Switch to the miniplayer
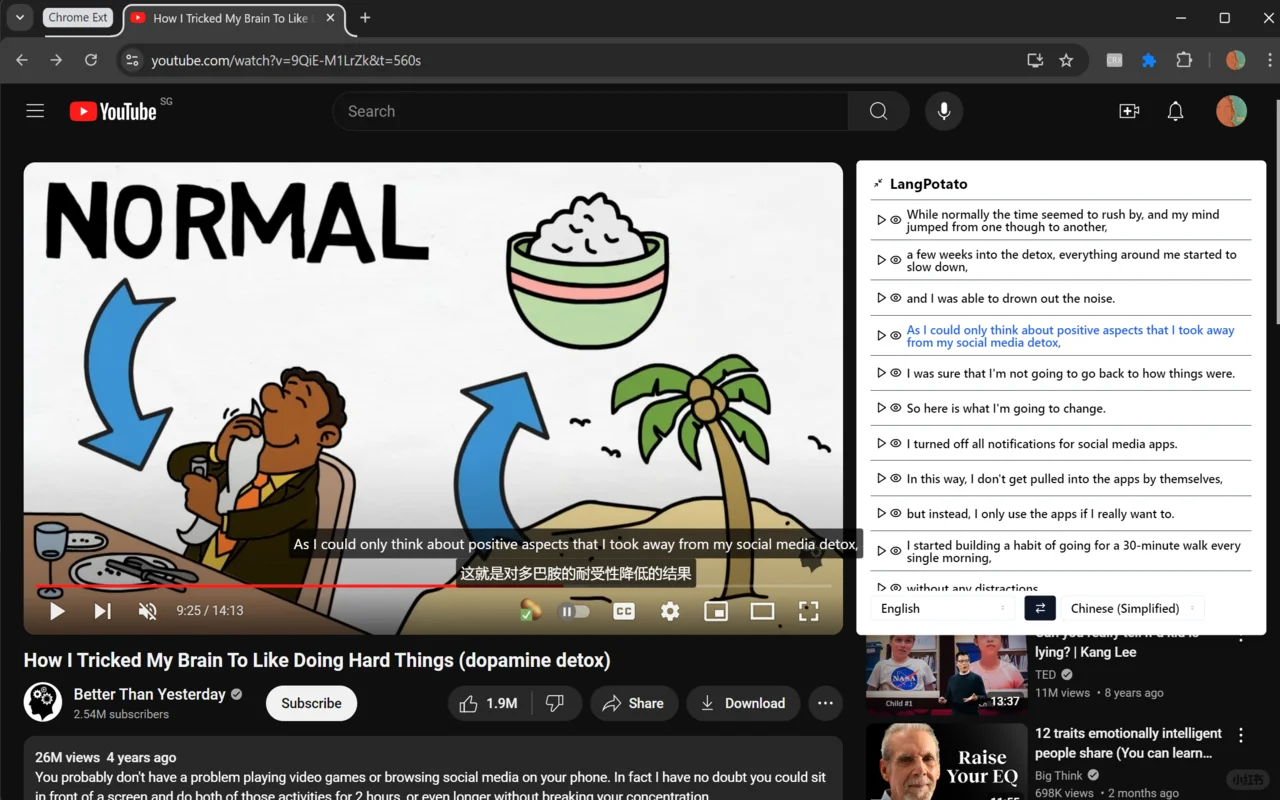1280x800 pixels. [x=716, y=610]
